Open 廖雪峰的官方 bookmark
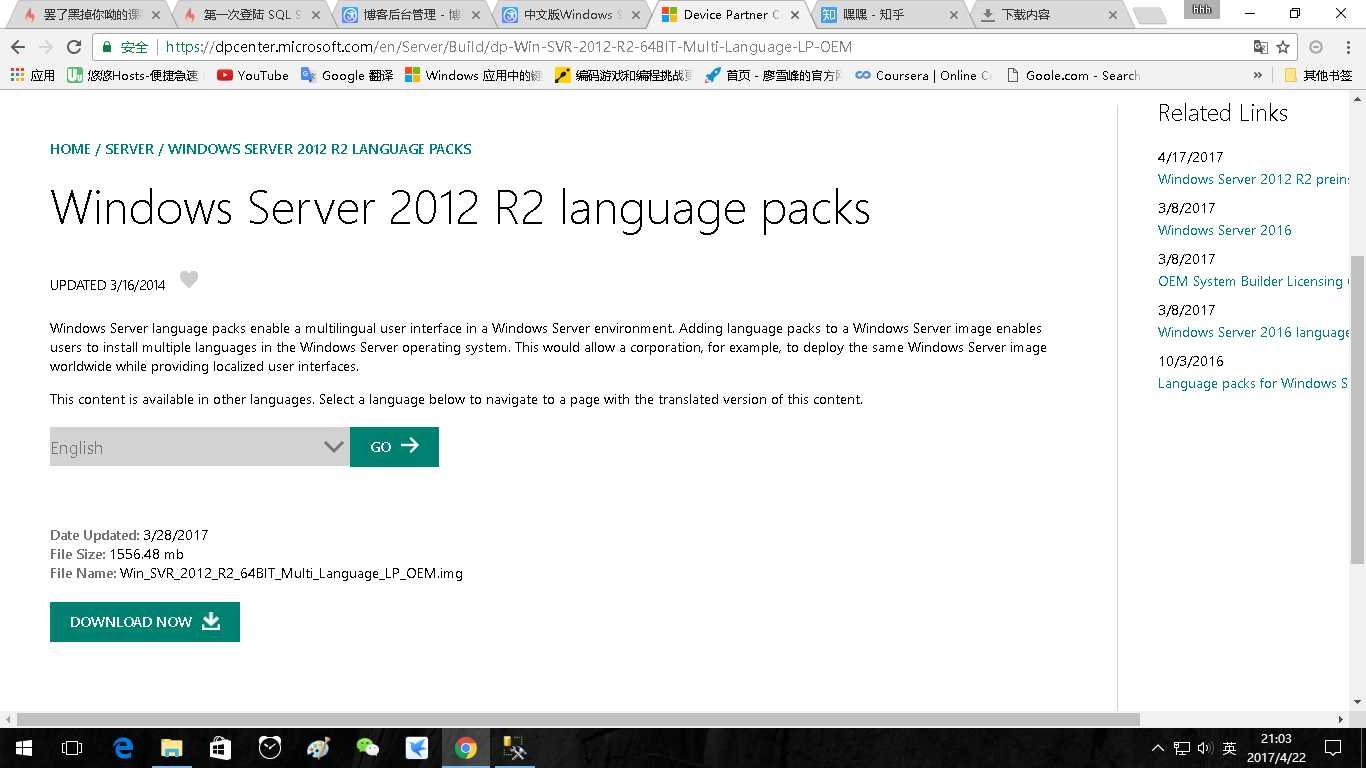The height and width of the screenshot is (768, 1366). click(x=773, y=75)
